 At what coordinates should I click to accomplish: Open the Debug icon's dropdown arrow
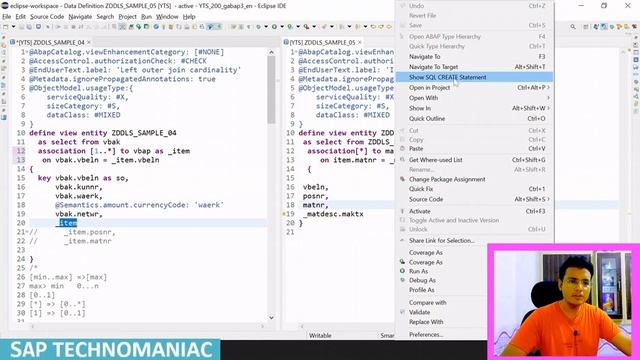(266, 27)
